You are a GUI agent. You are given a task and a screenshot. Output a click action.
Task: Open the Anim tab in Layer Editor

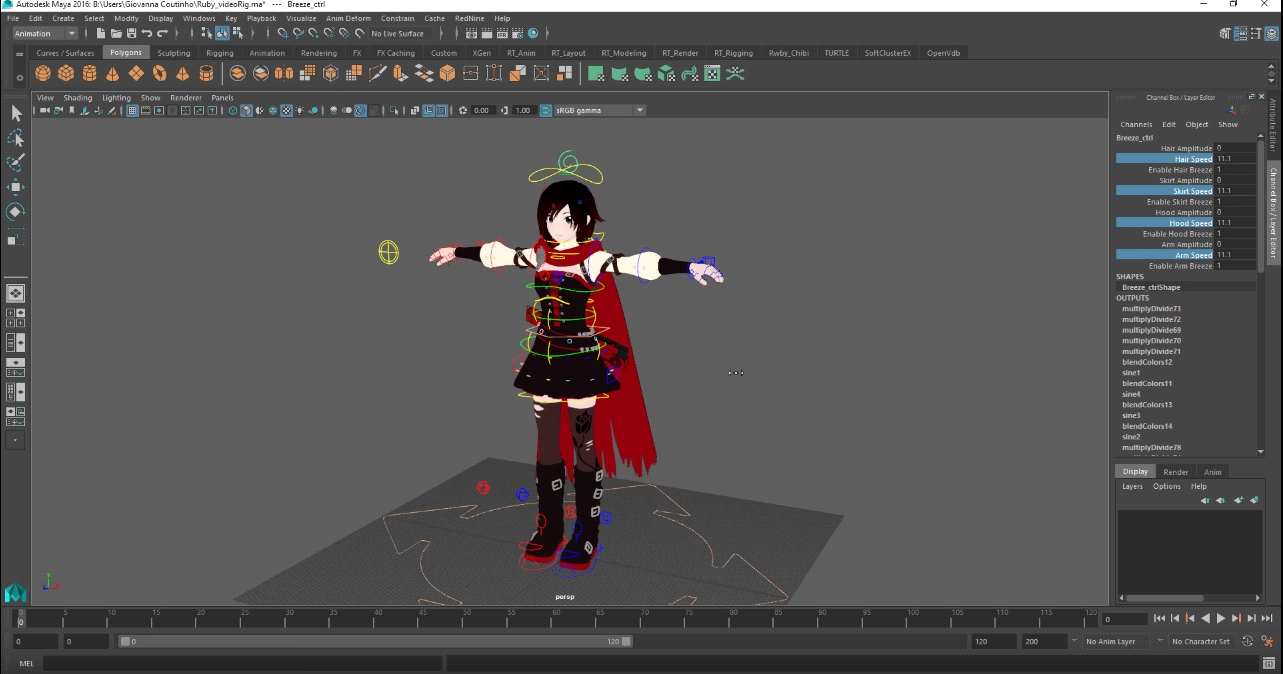point(1212,472)
